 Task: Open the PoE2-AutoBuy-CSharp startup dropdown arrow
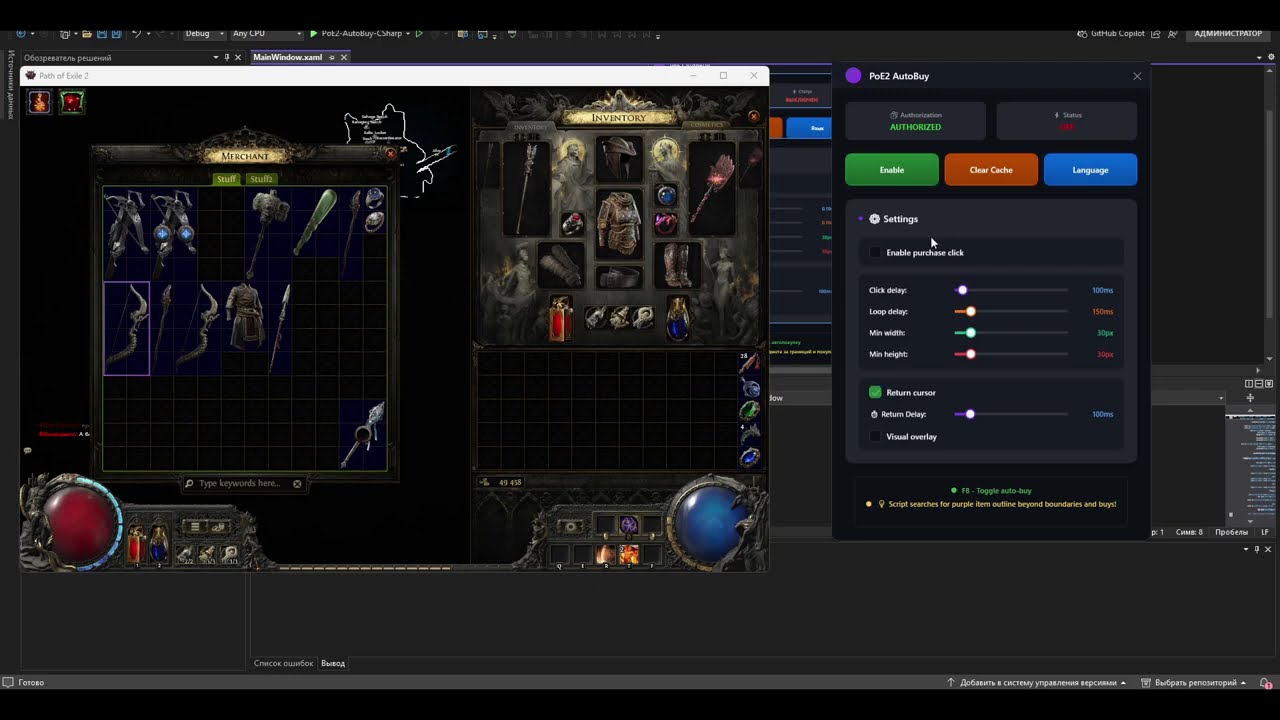[x=408, y=34]
